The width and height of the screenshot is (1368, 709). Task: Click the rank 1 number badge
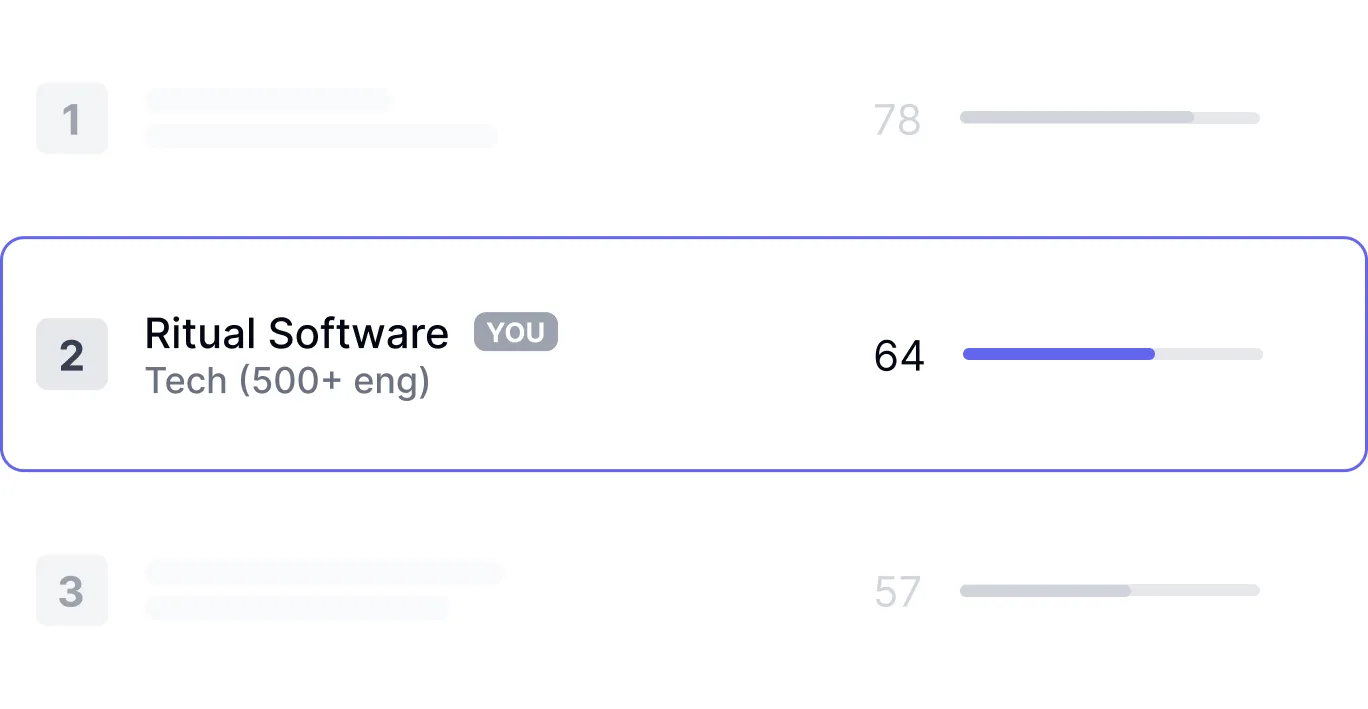pos(72,119)
